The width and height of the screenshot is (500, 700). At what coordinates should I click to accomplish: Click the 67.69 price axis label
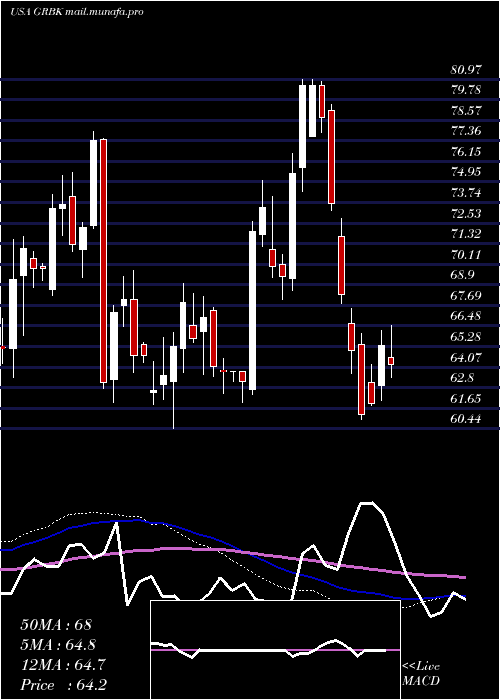click(x=466, y=296)
